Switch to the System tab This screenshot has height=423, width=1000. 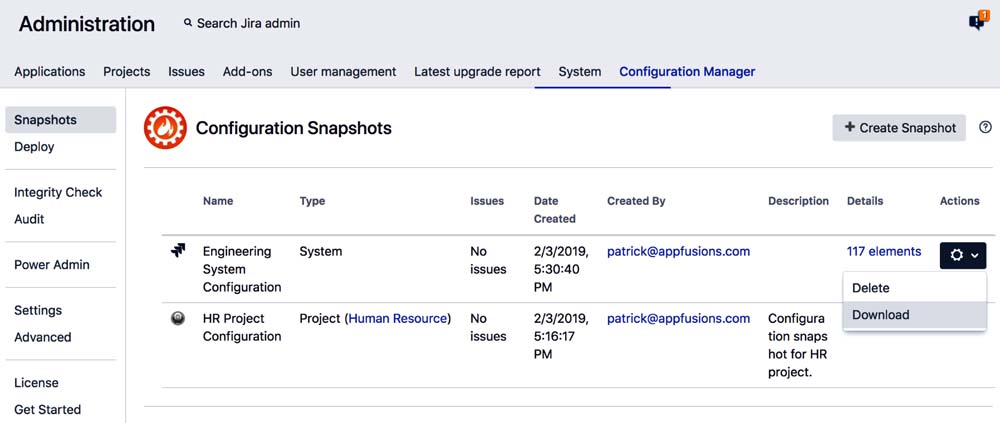580,72
